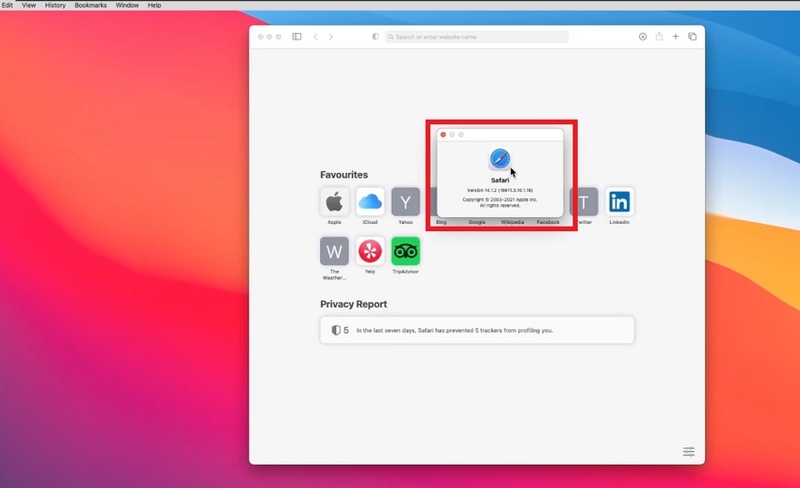Show the downloads icon
The width and height of the screenshot is (800, 488).
642,37
